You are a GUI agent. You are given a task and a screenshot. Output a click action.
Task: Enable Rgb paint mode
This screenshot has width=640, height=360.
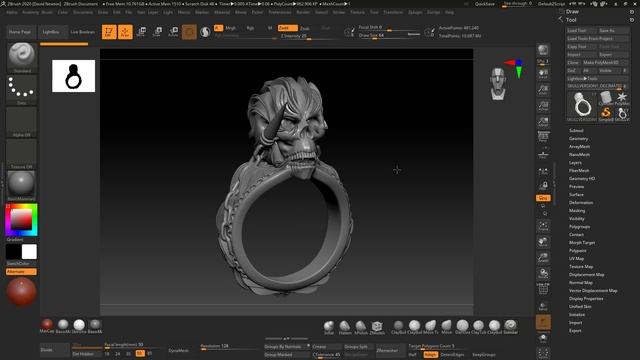pos(250,28)
